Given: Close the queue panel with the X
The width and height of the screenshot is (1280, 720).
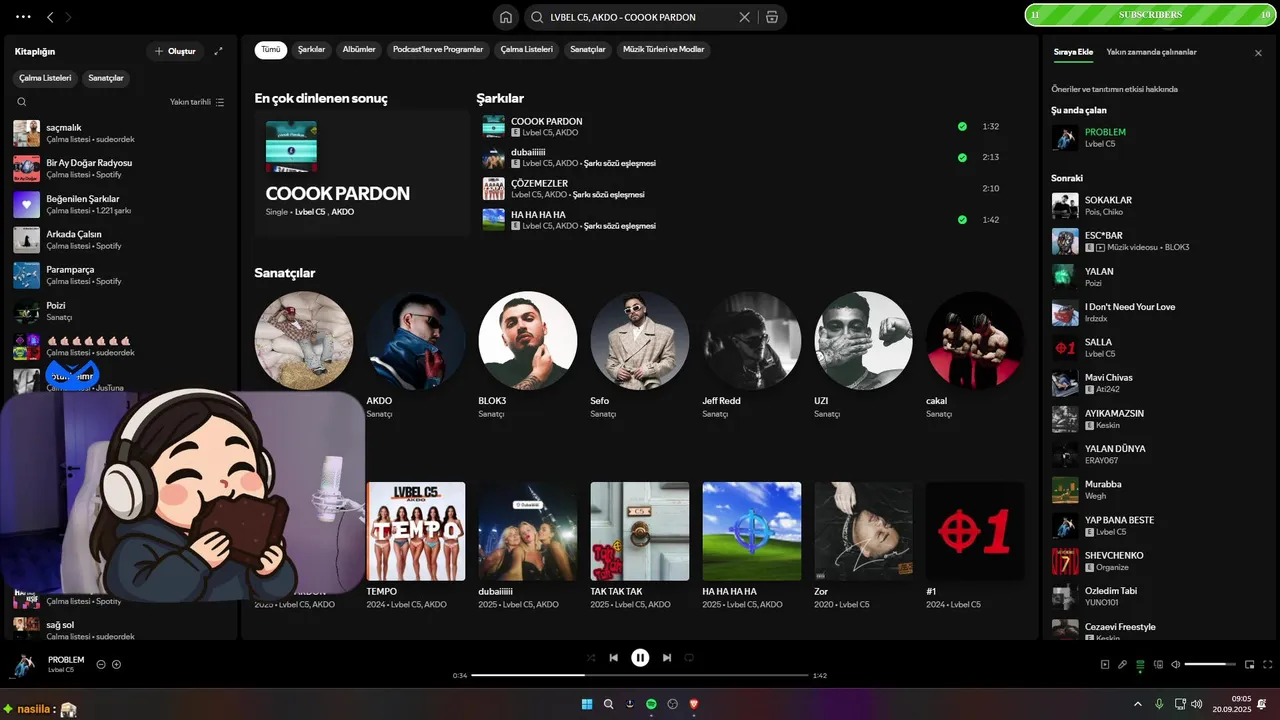Looking at the screenshot, I should [1258, 53].
